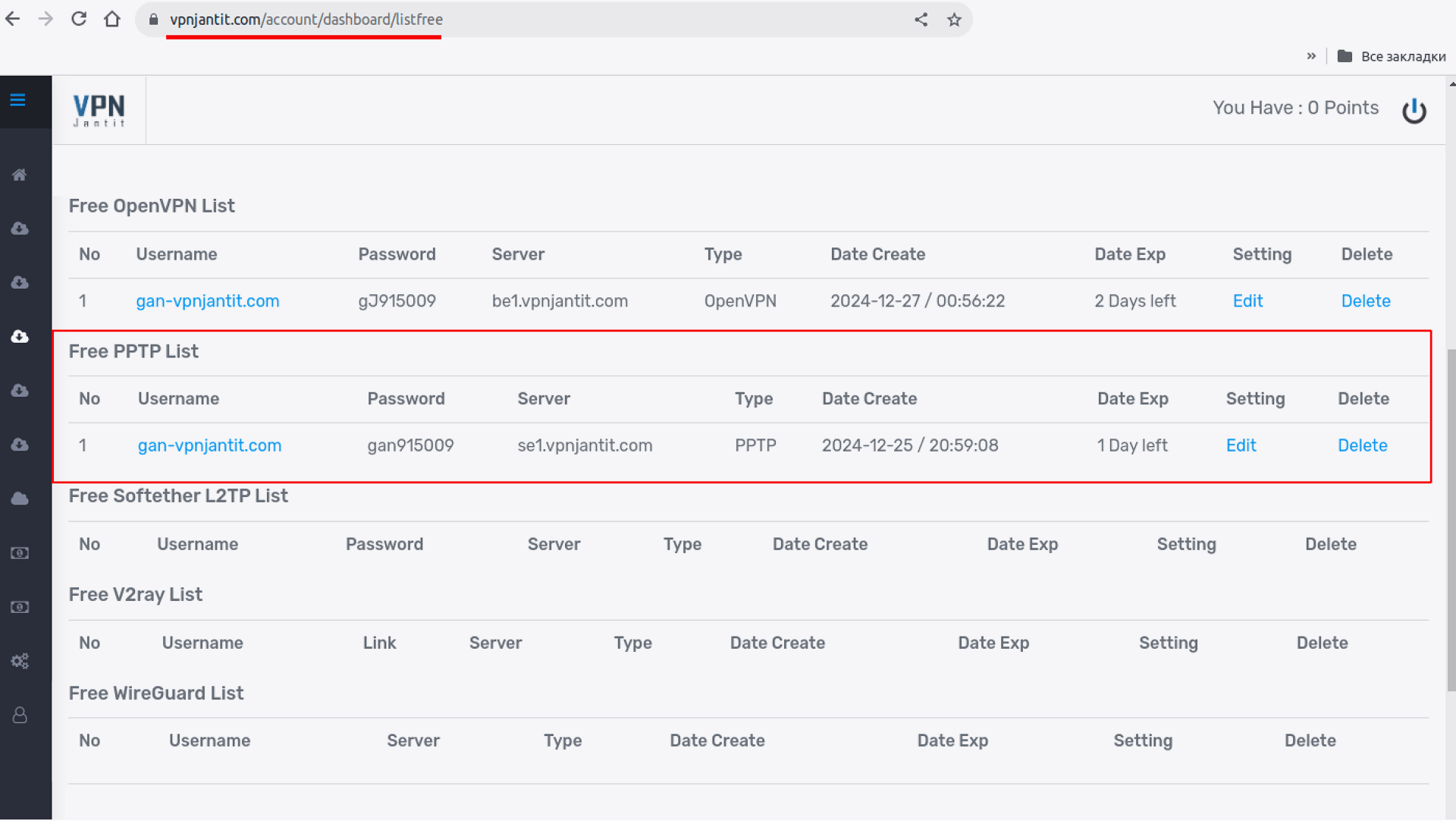
Task: Expand hidden bookmarks chevron
Action: (1311, 56)
